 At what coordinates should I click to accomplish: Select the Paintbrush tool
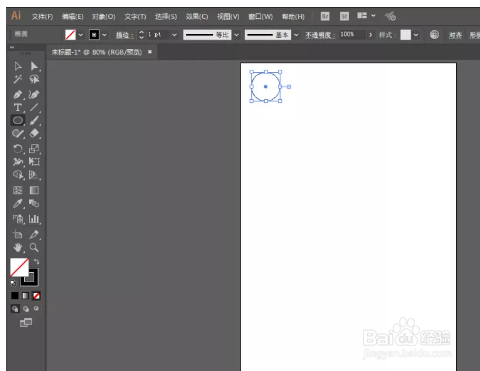34,120
